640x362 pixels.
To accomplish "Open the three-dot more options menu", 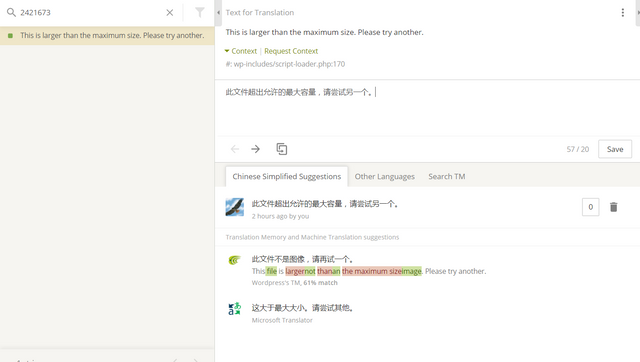I will 622,13.
